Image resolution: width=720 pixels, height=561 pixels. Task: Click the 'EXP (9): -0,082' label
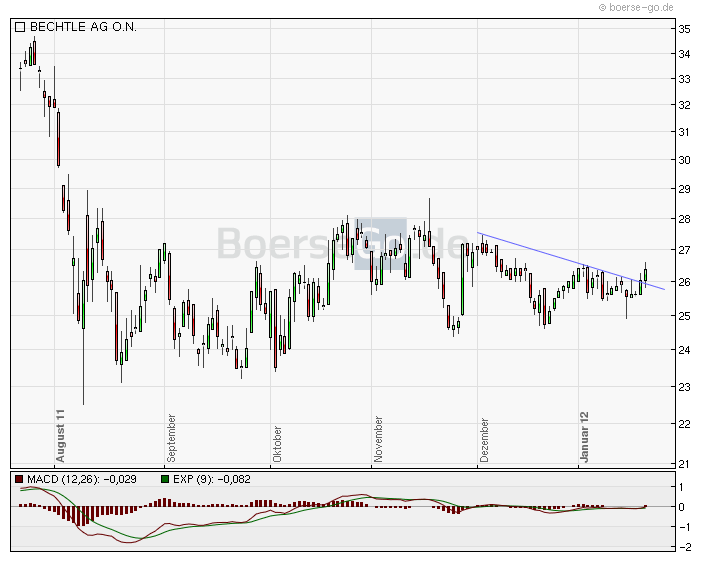pos(212,479)
